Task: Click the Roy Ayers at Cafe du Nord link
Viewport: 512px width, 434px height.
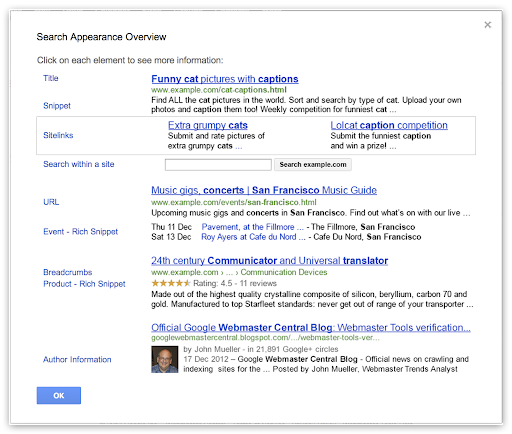Action: (x=253, y=237)
